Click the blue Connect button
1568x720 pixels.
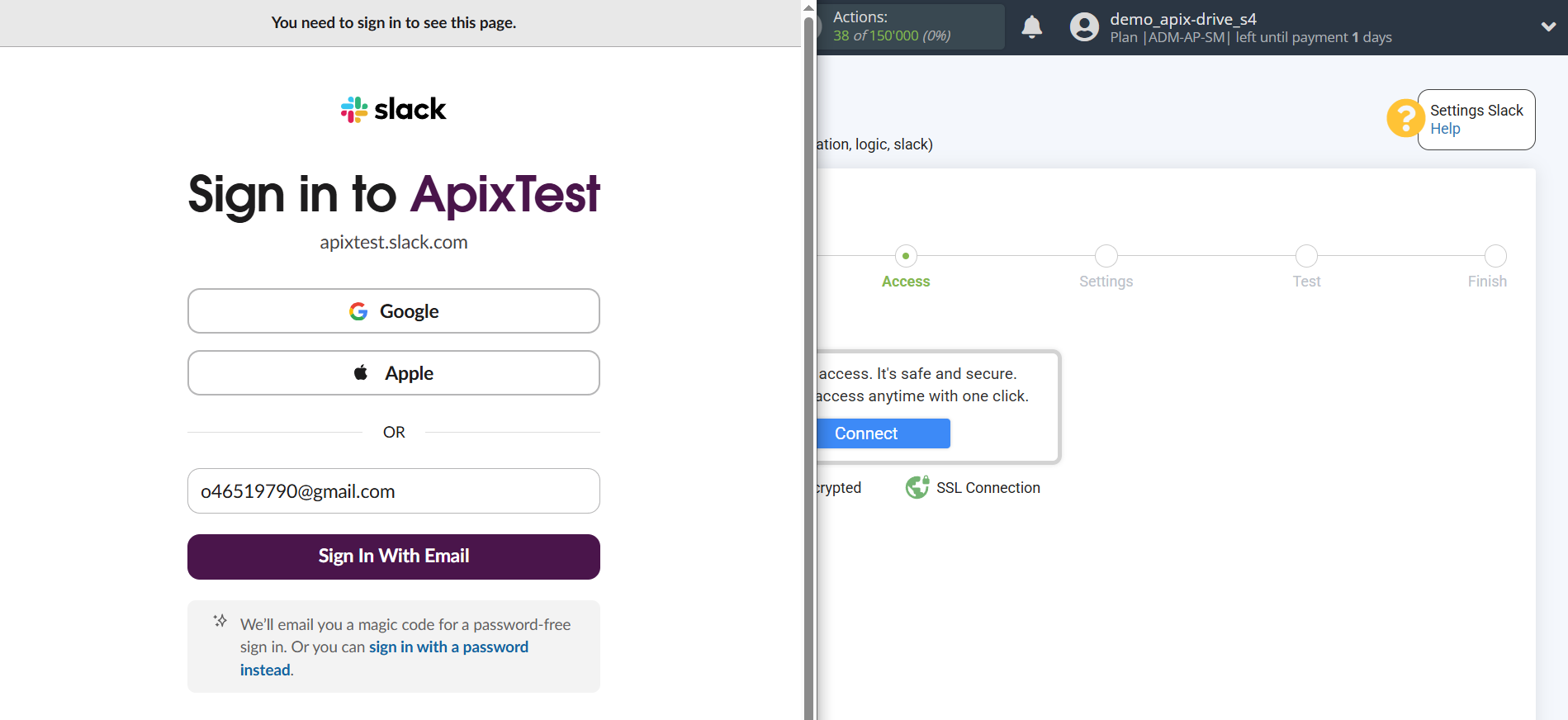coord(883,433)
